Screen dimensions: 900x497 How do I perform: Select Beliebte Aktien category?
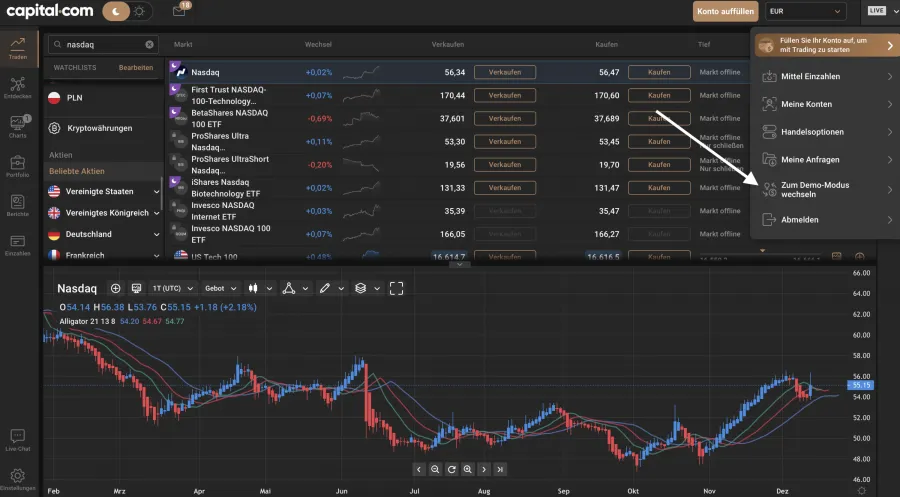tap(103, 171)
